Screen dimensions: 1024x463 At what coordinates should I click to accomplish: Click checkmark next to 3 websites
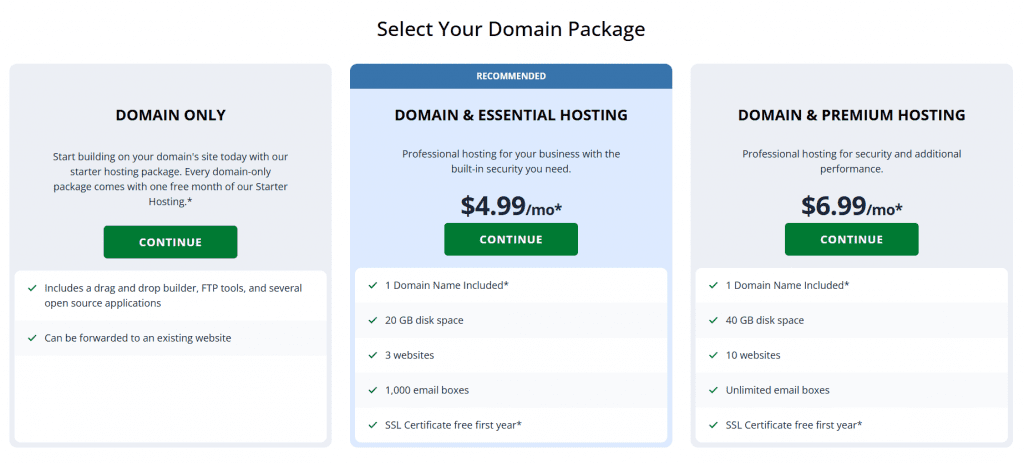coord(373,355)
